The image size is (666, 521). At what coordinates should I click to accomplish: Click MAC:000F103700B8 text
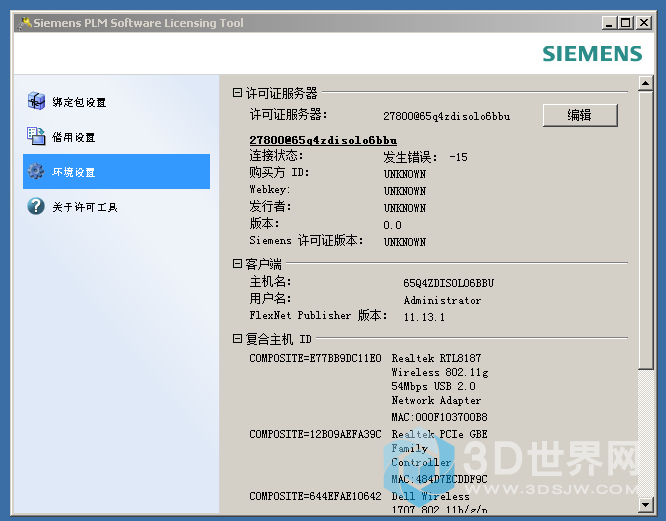439,417
